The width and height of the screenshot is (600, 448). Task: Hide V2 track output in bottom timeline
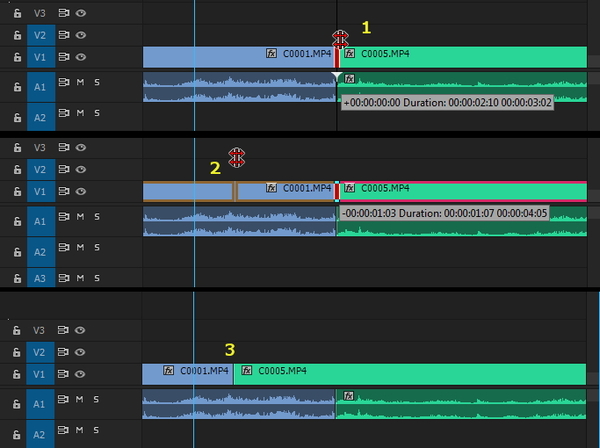80,352
